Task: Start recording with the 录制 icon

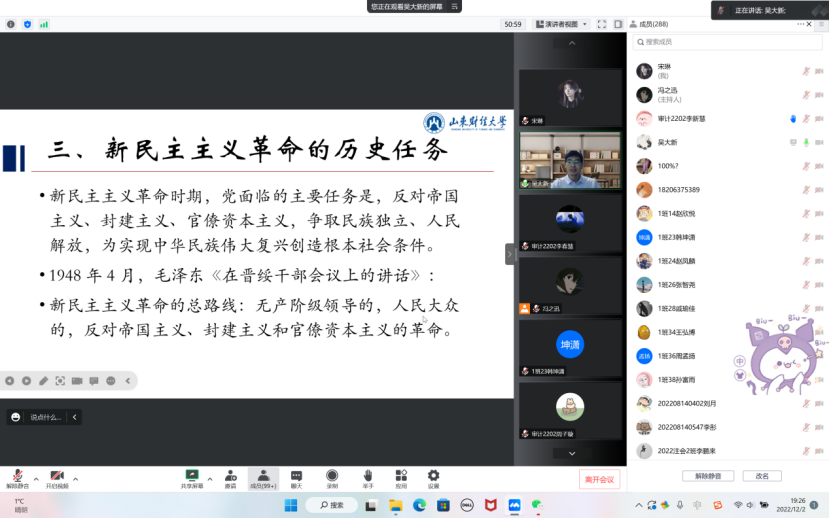Action: (332, 476)
